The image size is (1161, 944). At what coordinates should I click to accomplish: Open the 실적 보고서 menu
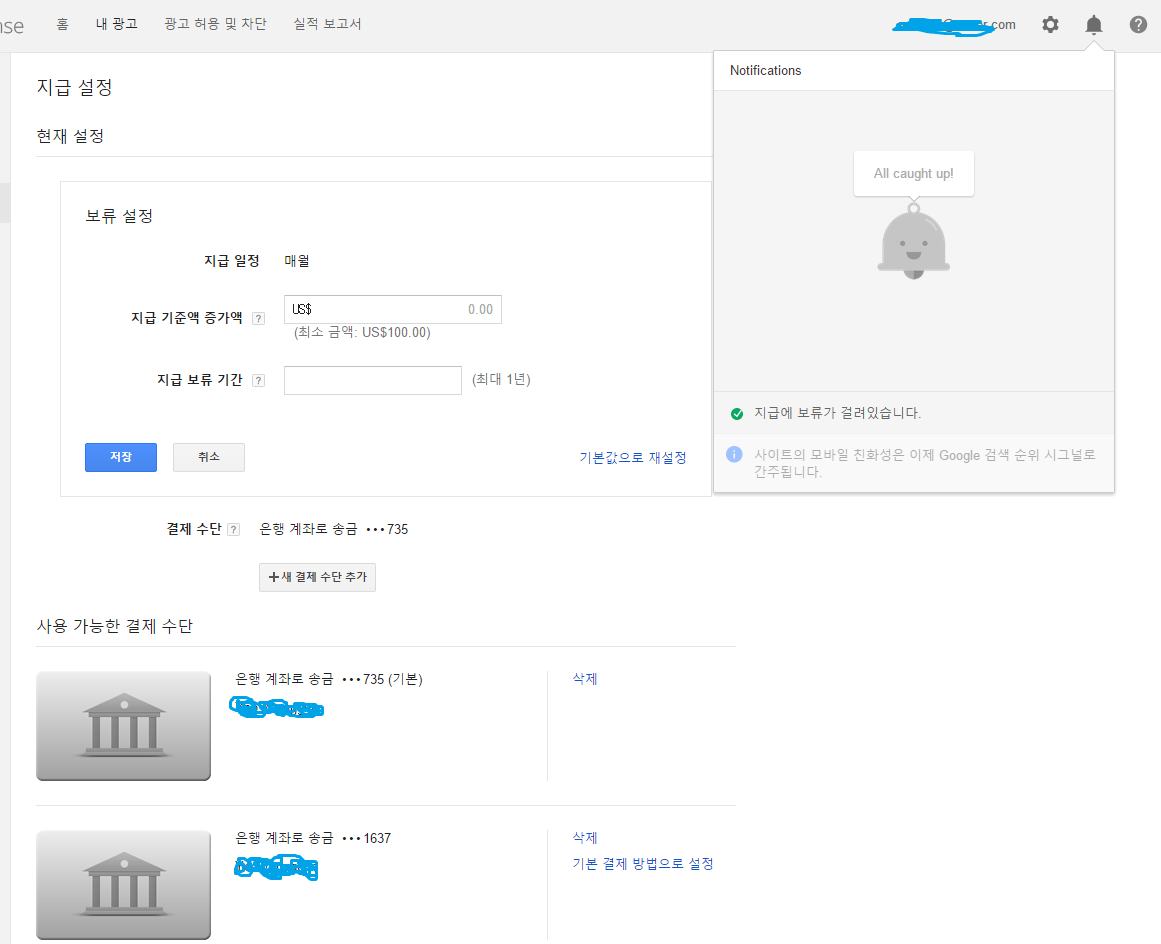[327, 24]
